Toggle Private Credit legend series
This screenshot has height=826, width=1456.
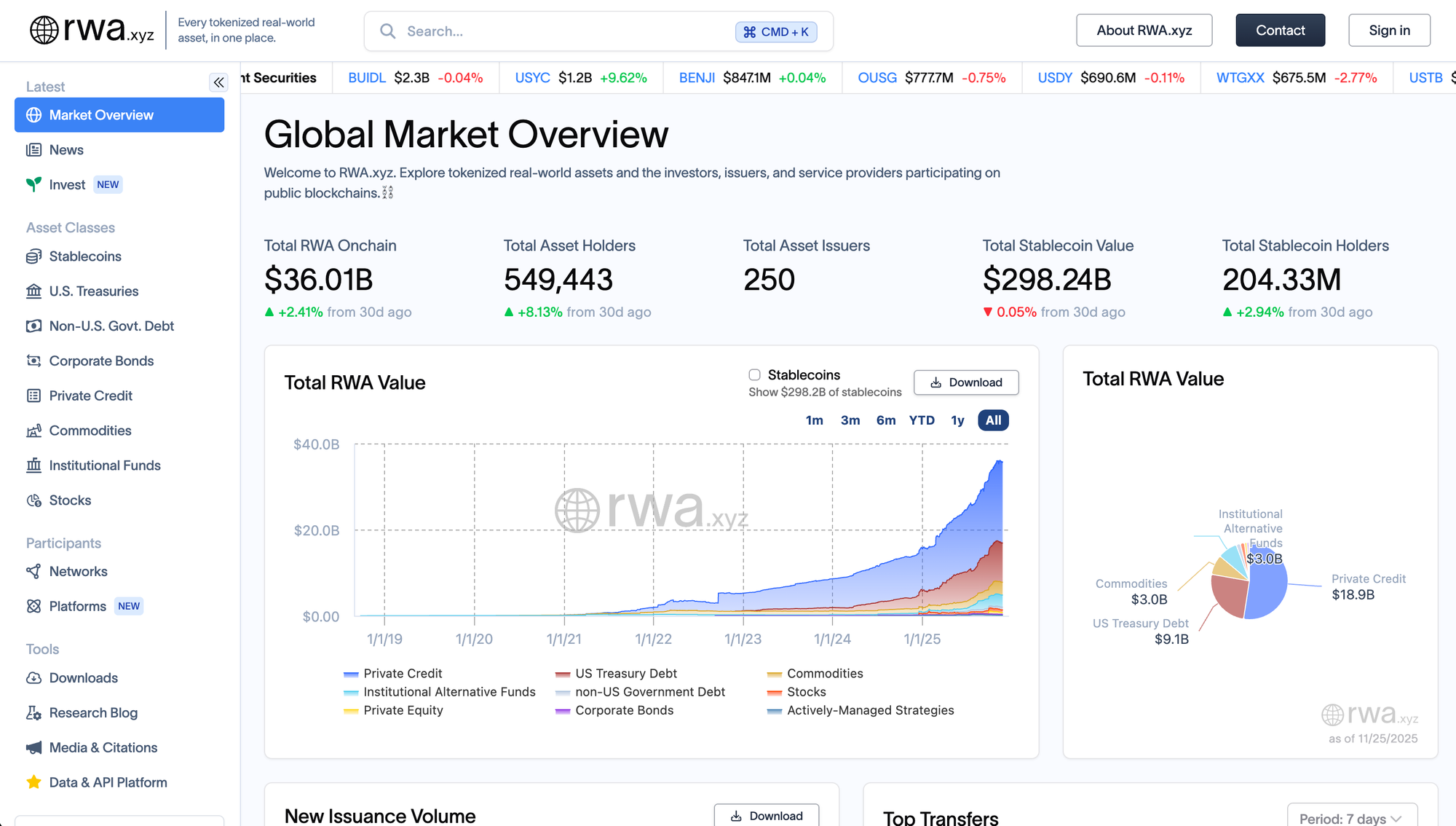point(402,674)
